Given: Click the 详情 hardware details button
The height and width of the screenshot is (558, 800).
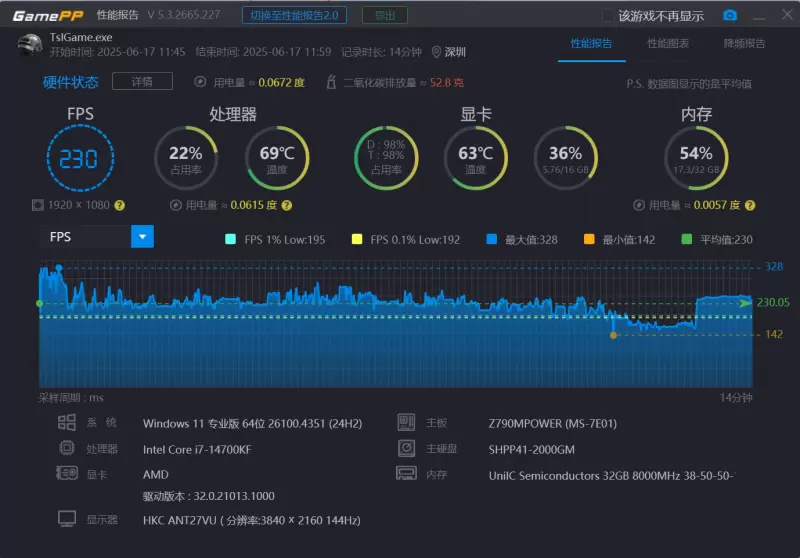Looking at the screenshot, I should click(141, 82).
